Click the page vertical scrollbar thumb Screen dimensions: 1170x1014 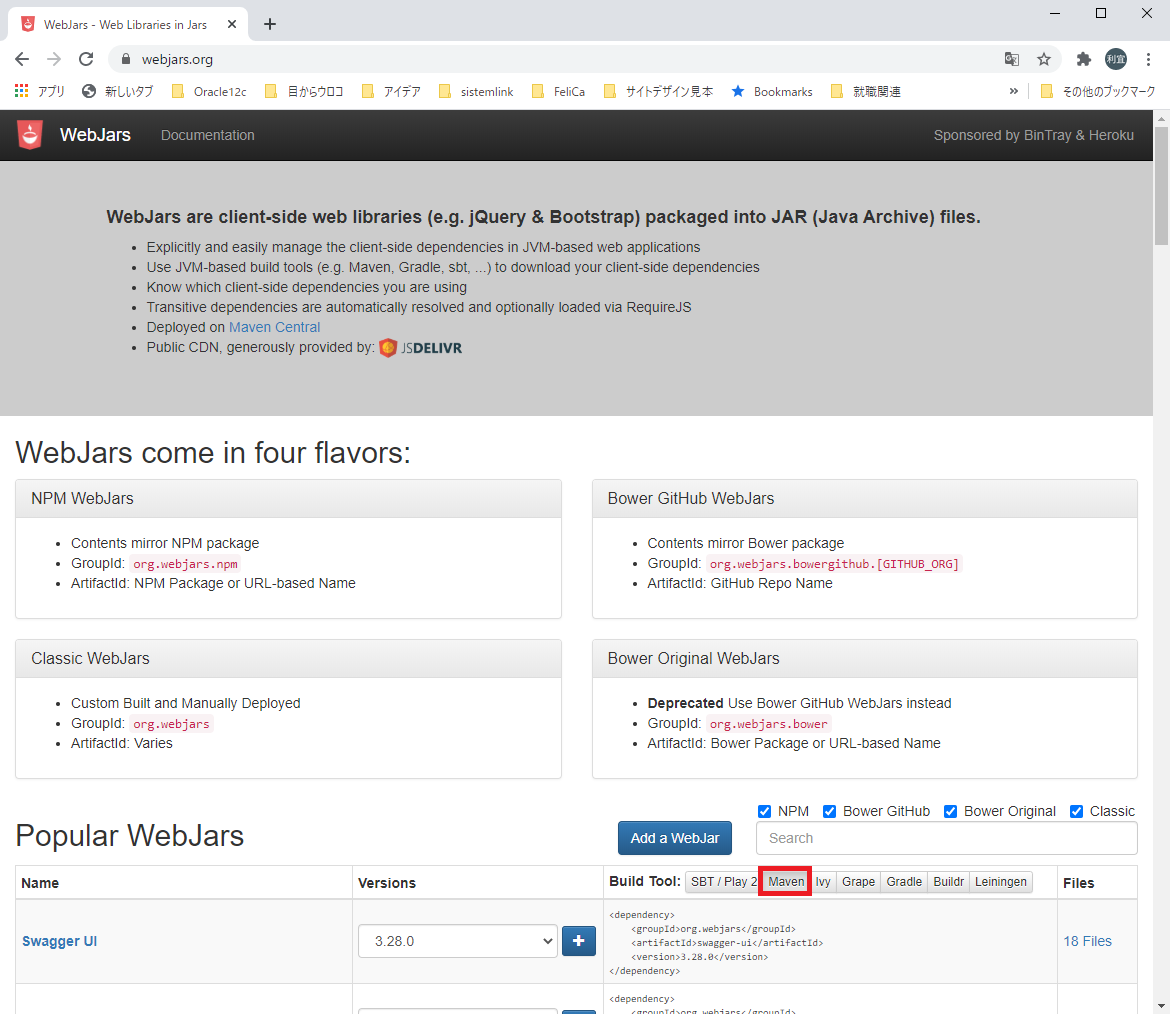point(1162,185)
